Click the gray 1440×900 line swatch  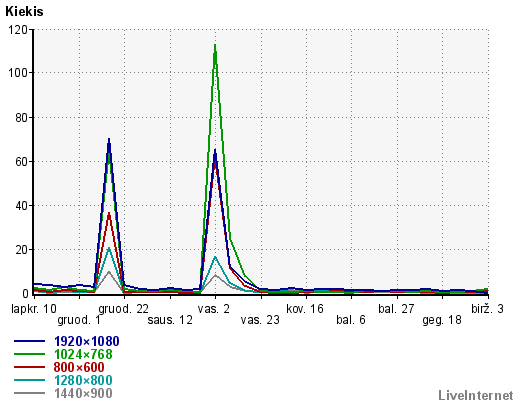[29, 393]
